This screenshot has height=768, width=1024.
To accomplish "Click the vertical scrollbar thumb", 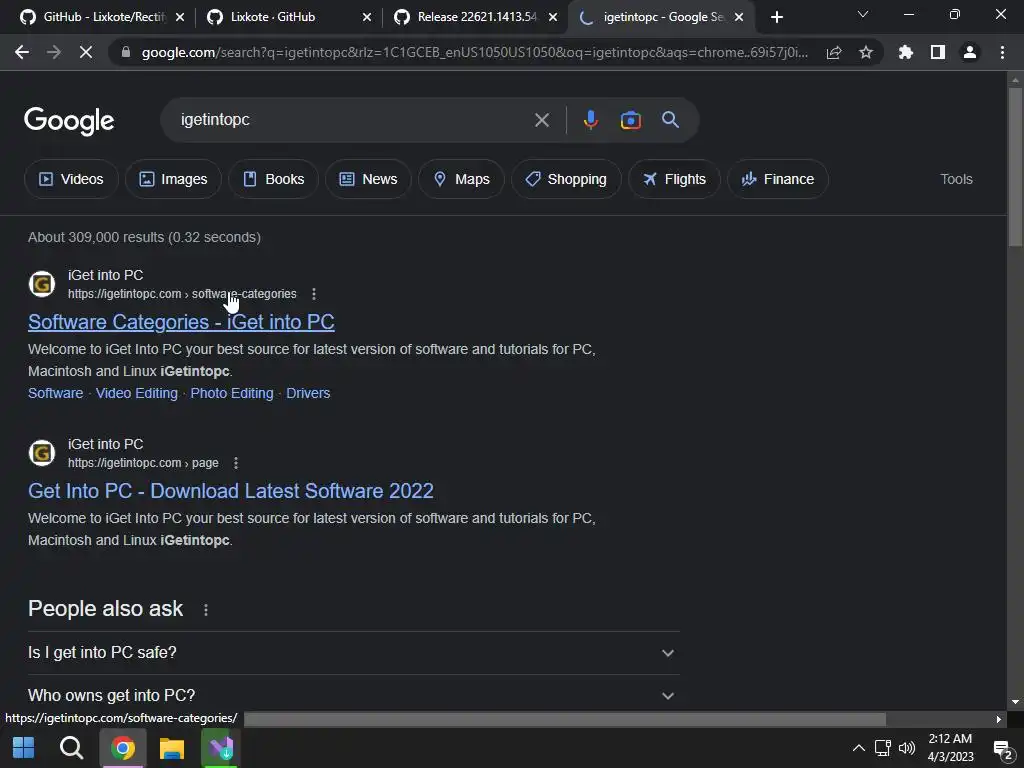I will point(1015,167).
